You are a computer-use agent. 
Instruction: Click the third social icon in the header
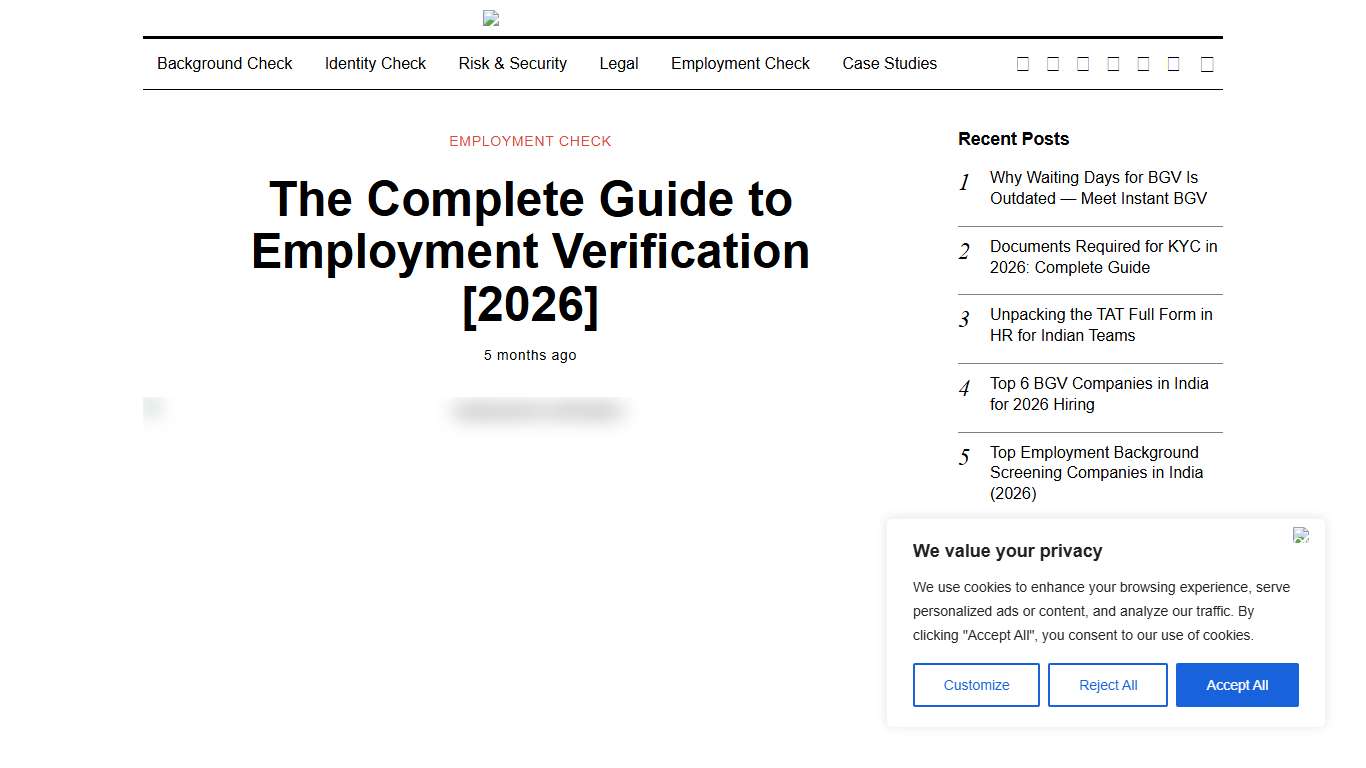(x=1082, y=63)
